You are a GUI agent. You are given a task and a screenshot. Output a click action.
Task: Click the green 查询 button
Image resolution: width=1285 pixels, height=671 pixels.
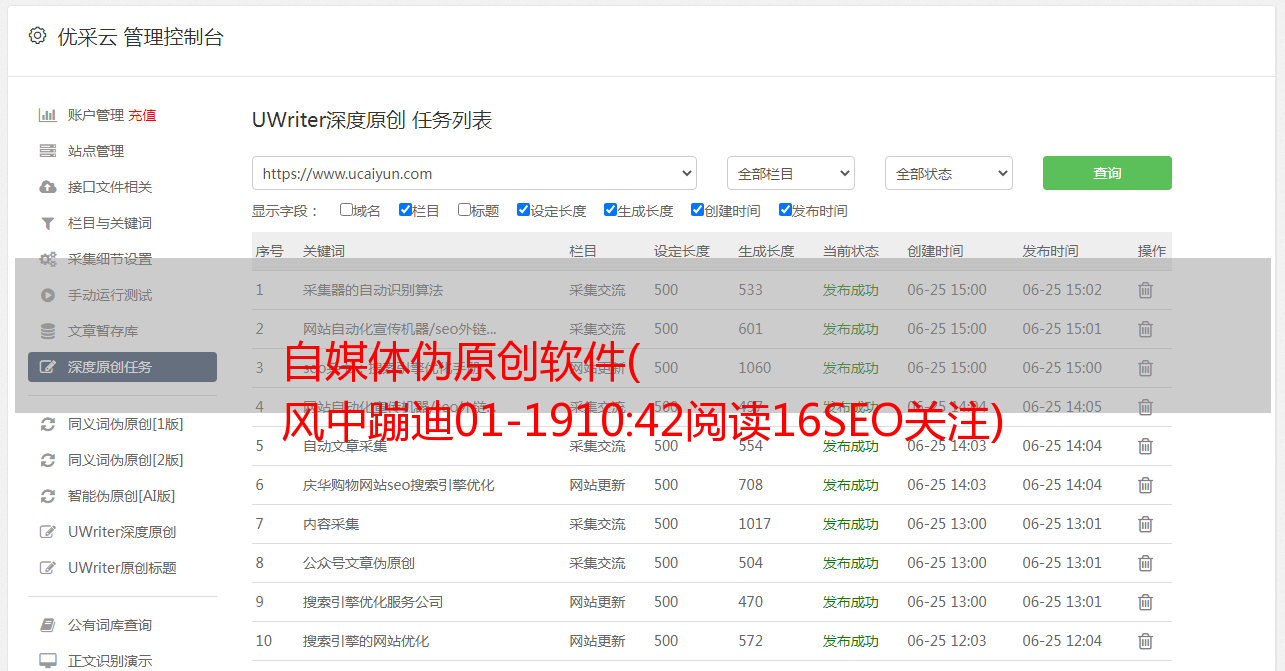[1107, 173]
